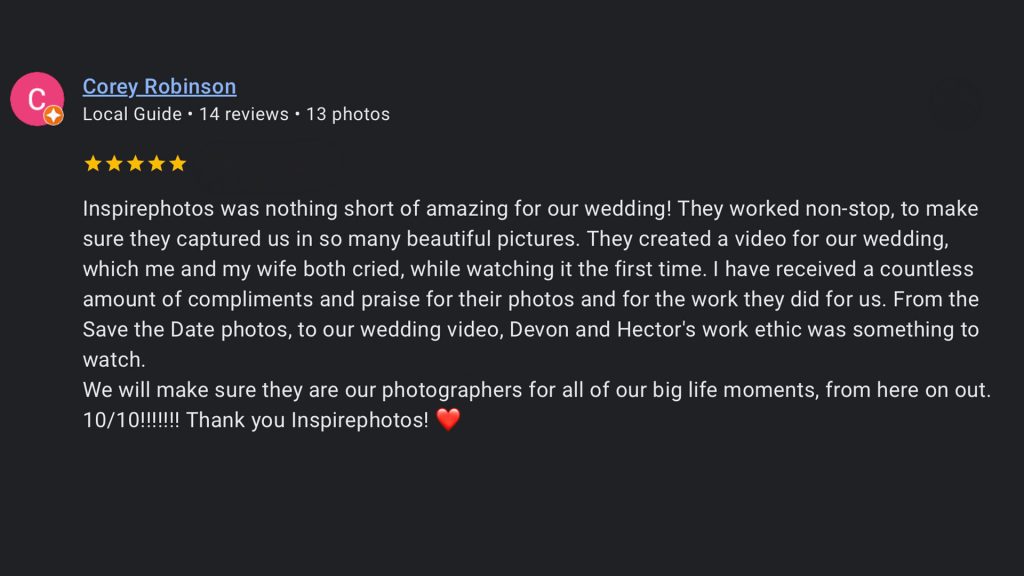Click the middle star of the rating
The width and height of the screenshot is (1024, 576).
point(134,162)
